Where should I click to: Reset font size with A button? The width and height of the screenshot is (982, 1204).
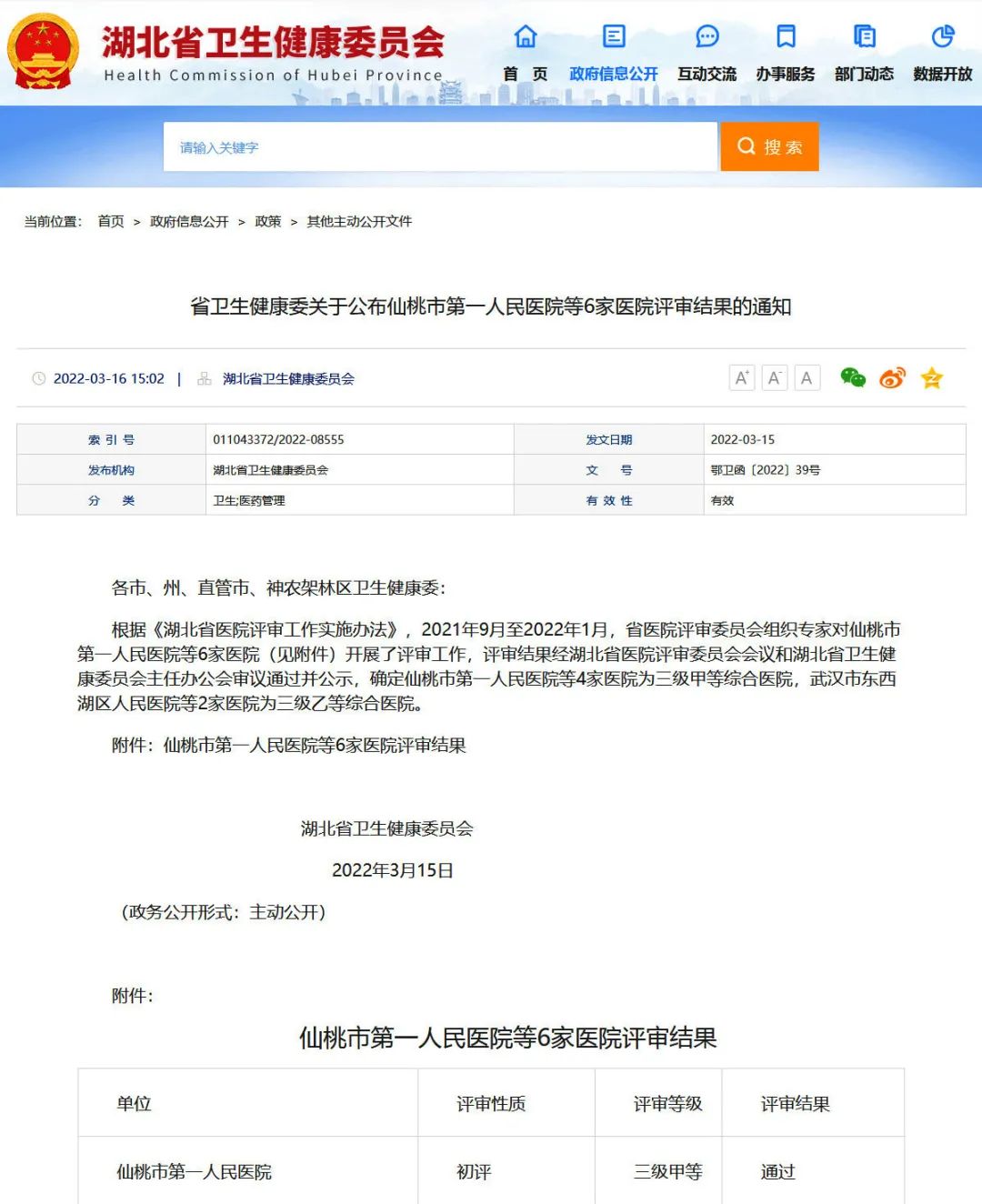807,377
